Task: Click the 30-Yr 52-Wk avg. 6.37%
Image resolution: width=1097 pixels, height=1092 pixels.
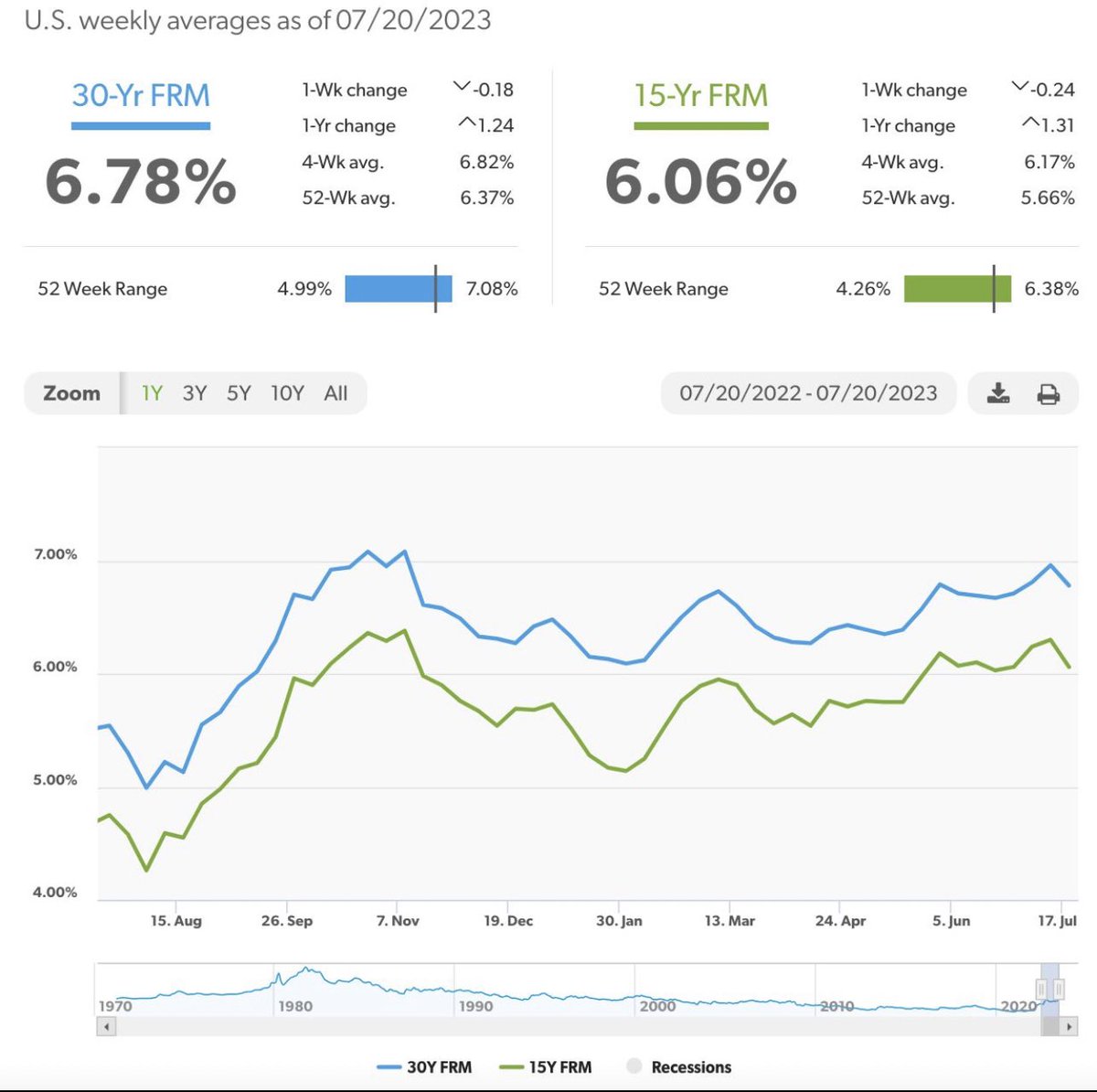Action: pos(486,198)
